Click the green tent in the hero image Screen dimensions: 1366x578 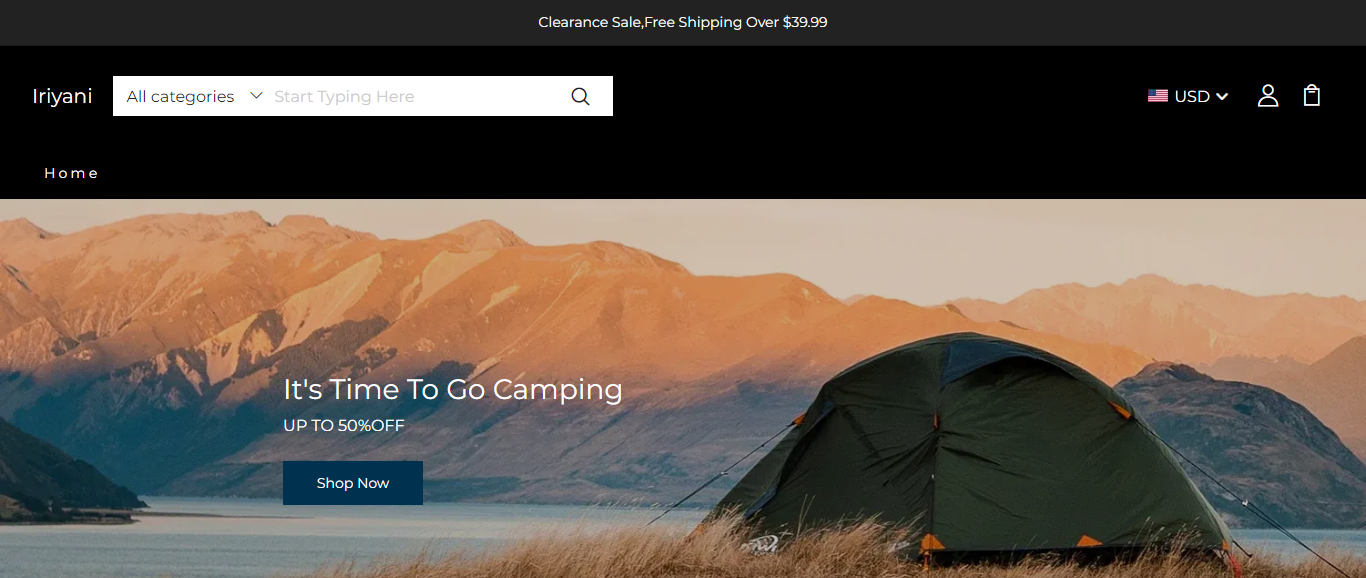(x=960, y=450)
